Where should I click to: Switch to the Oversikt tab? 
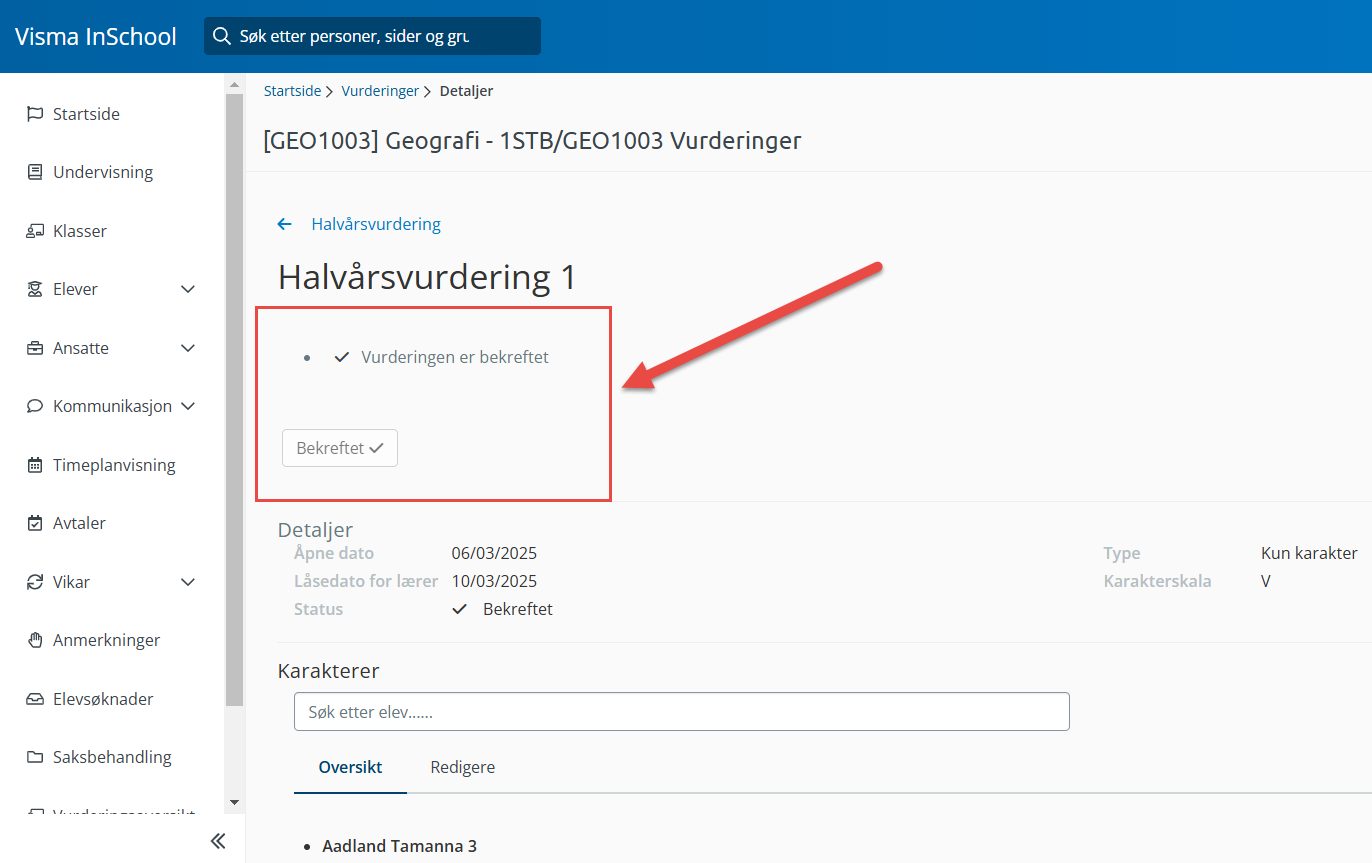coord(350,767)
